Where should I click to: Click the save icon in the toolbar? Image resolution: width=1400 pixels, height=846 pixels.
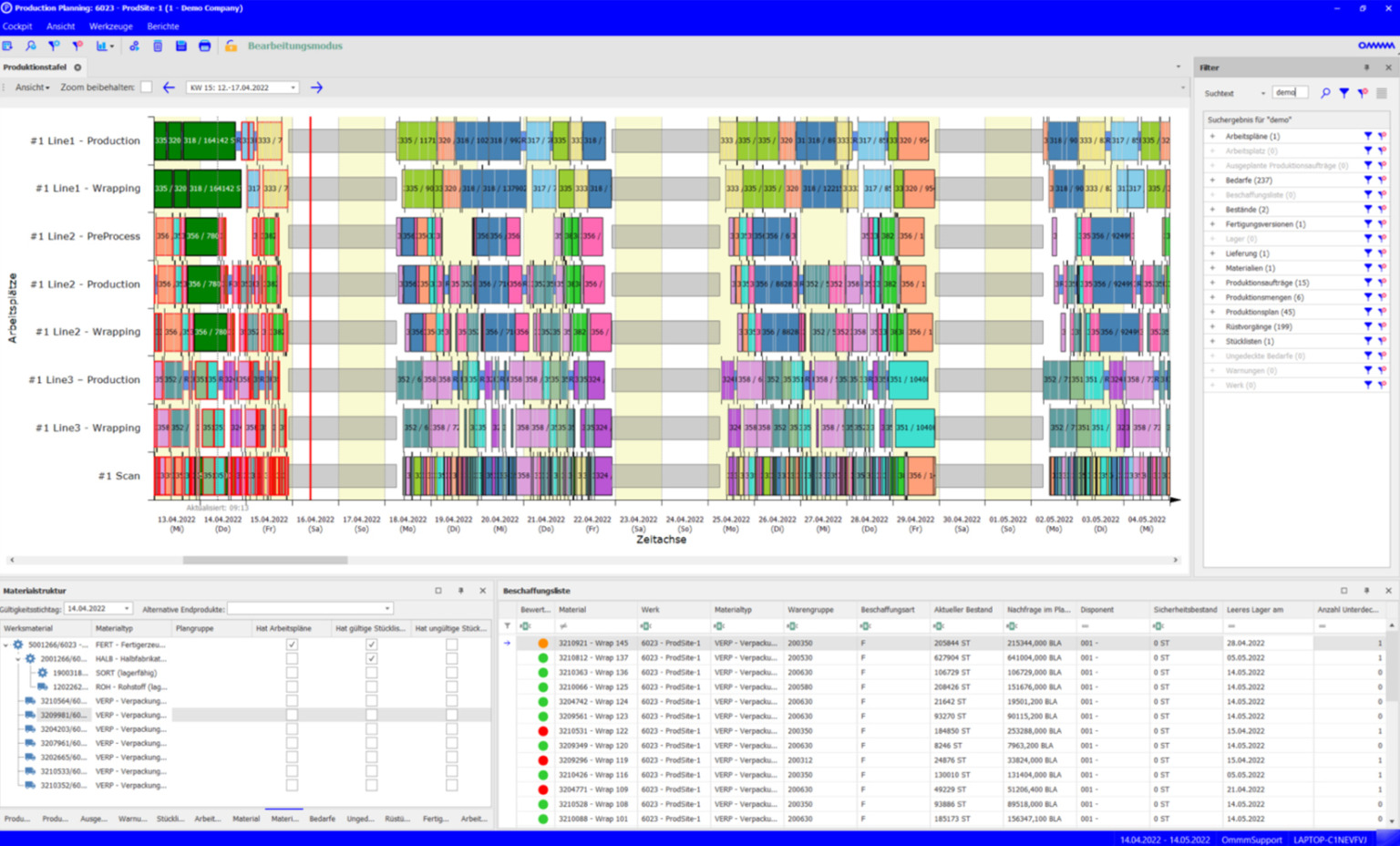tap(181, 46)
